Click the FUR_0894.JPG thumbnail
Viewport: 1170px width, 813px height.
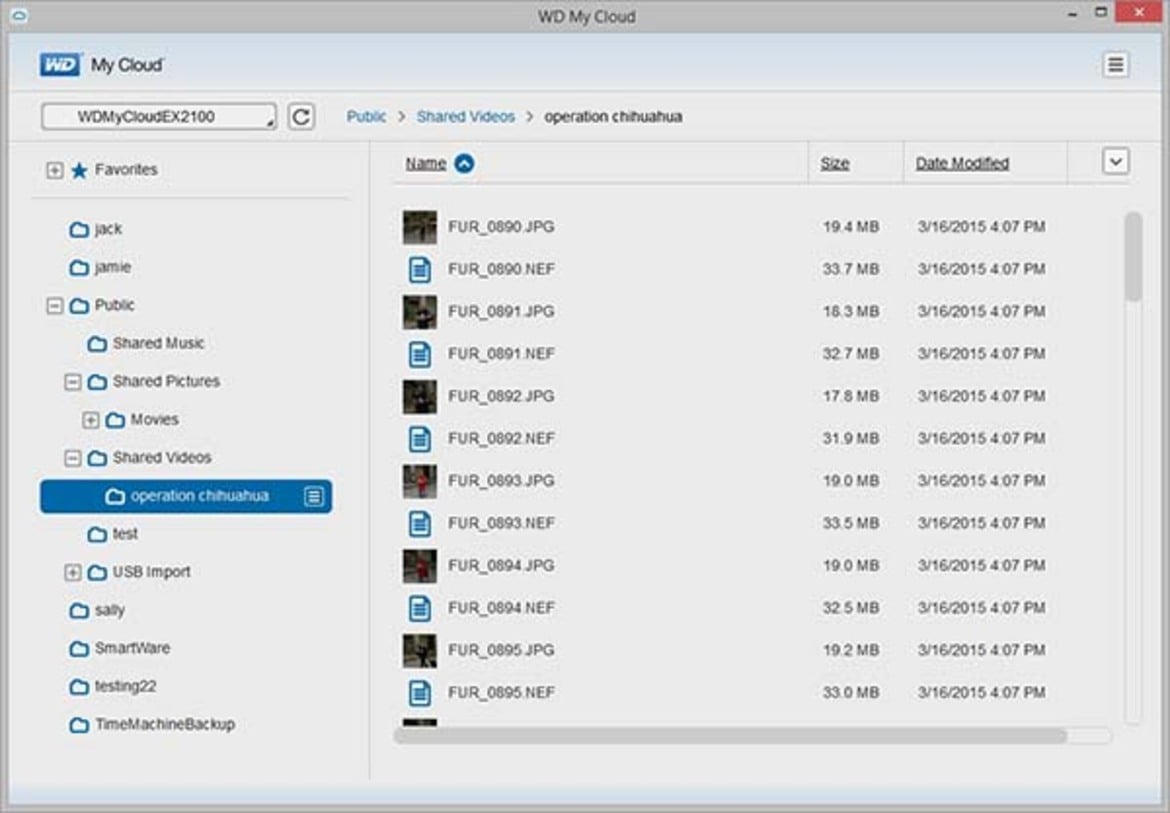coord(420,566)
